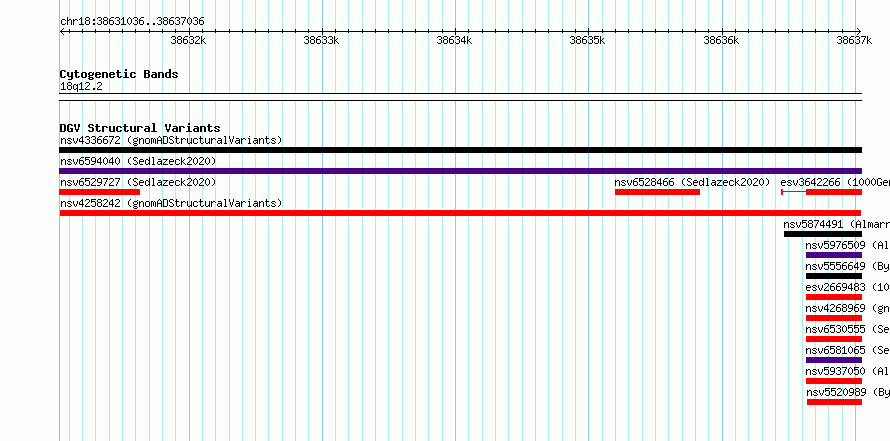Open the nsv6594040 (Sedlazeck2020) label

tap(138, 161)
